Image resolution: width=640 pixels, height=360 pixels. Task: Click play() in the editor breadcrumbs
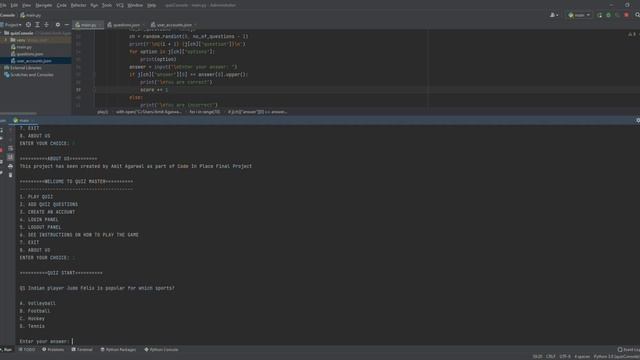[103, 112]
